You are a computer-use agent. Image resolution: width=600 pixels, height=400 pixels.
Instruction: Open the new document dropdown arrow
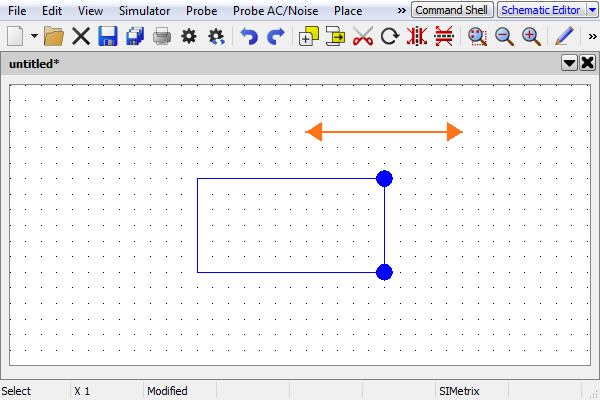tap(34, 37)
